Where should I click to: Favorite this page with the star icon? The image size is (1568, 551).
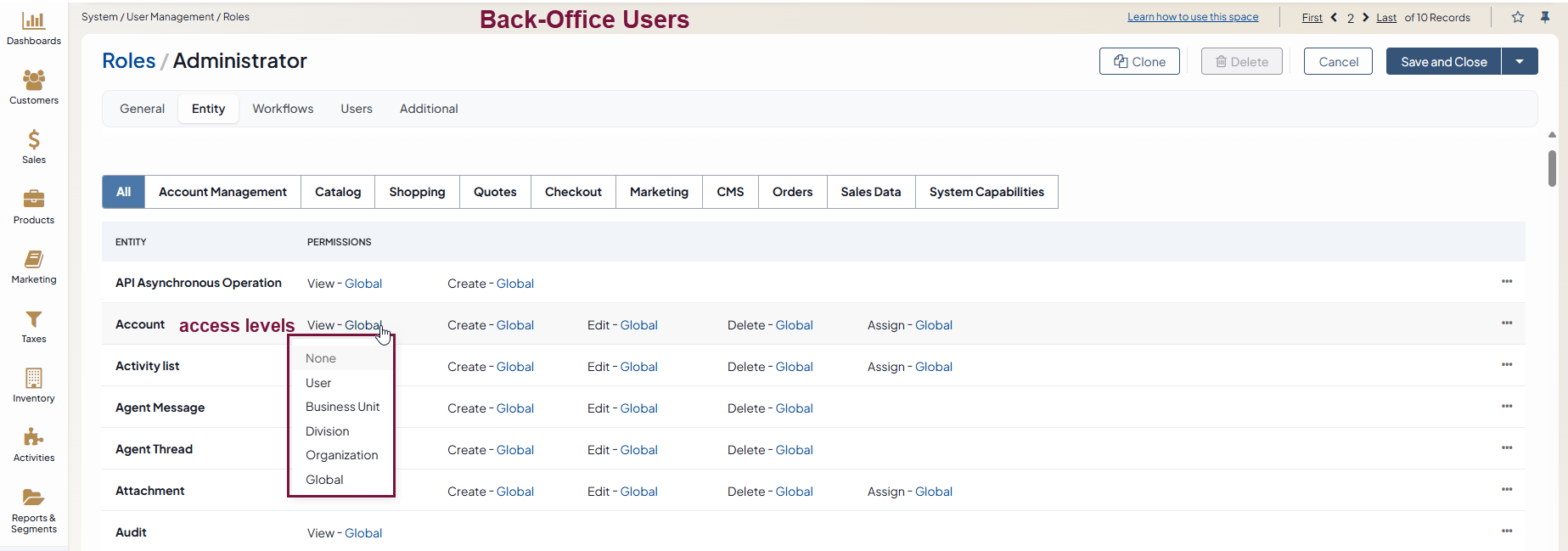[x=1518, y=17]
